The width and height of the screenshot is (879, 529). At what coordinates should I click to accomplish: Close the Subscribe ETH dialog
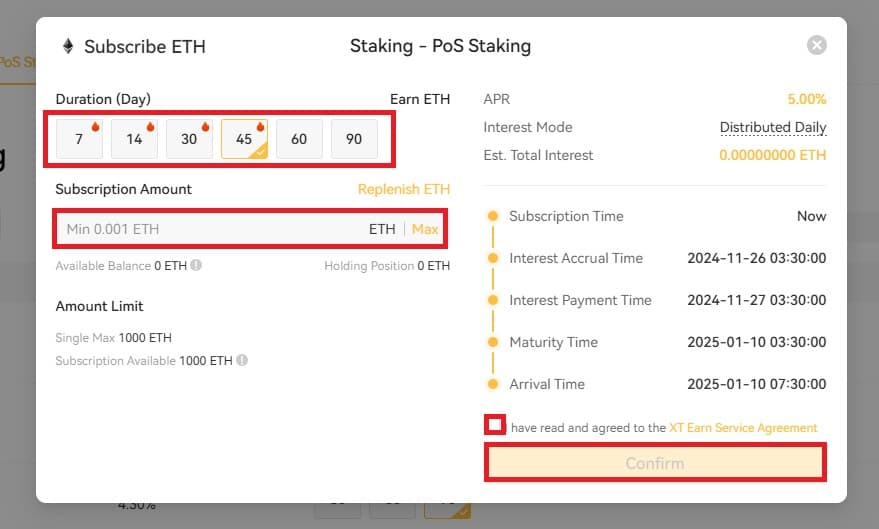click(816, 45)
